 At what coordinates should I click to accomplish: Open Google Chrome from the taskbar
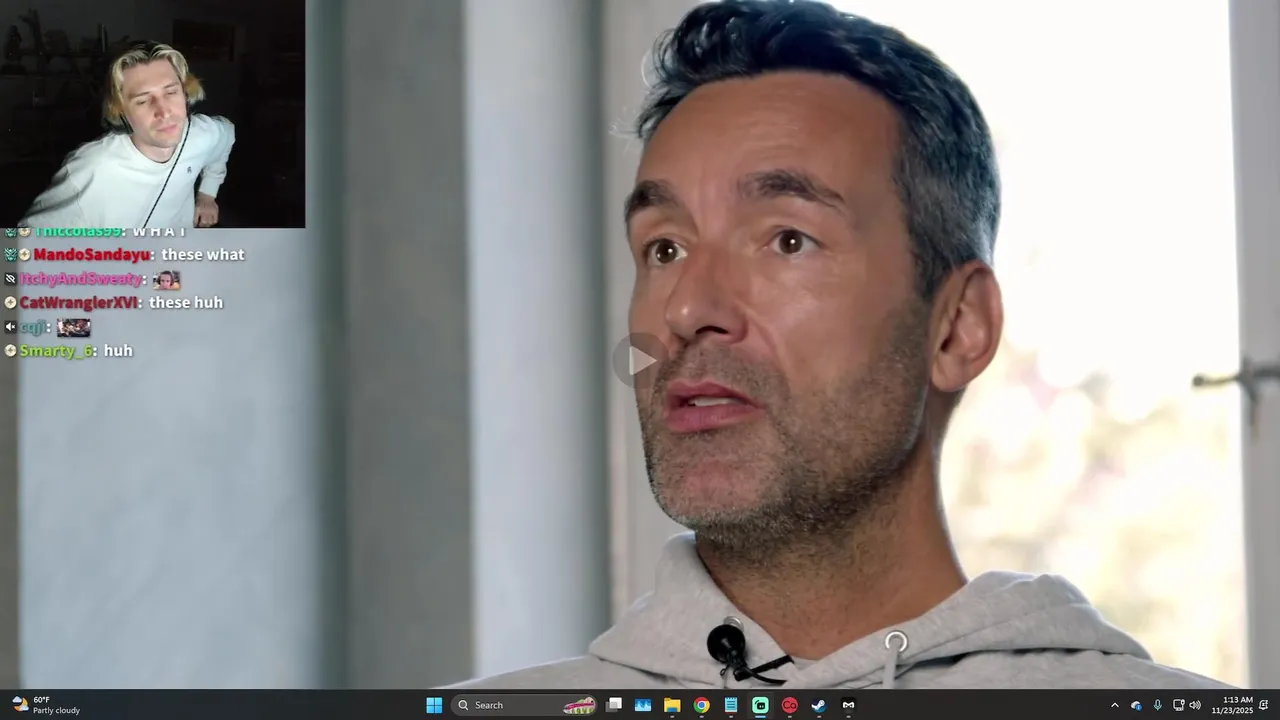pyautogui.click(x=702, y=705)
